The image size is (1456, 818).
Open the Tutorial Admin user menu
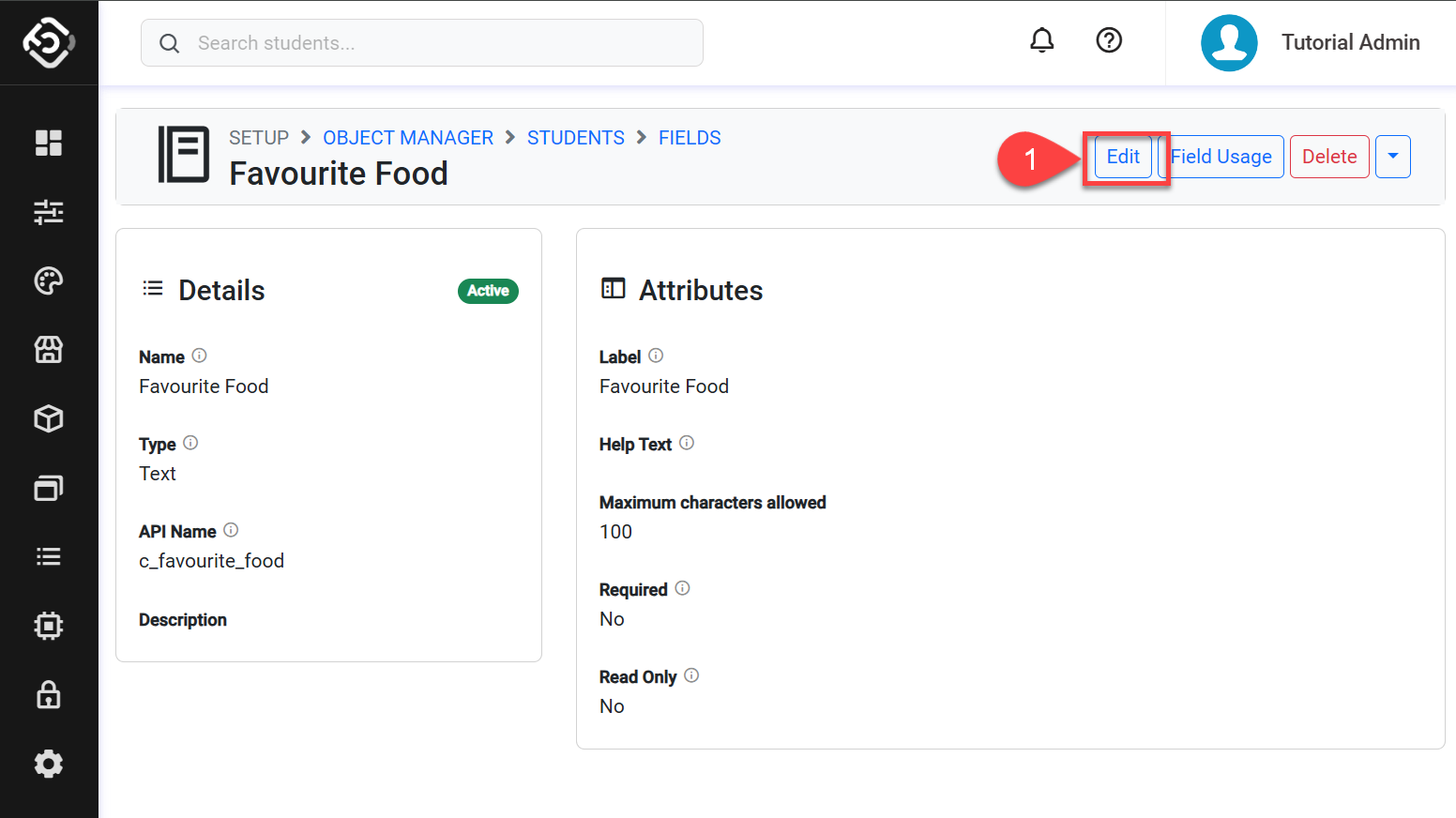pos(1311,43)
